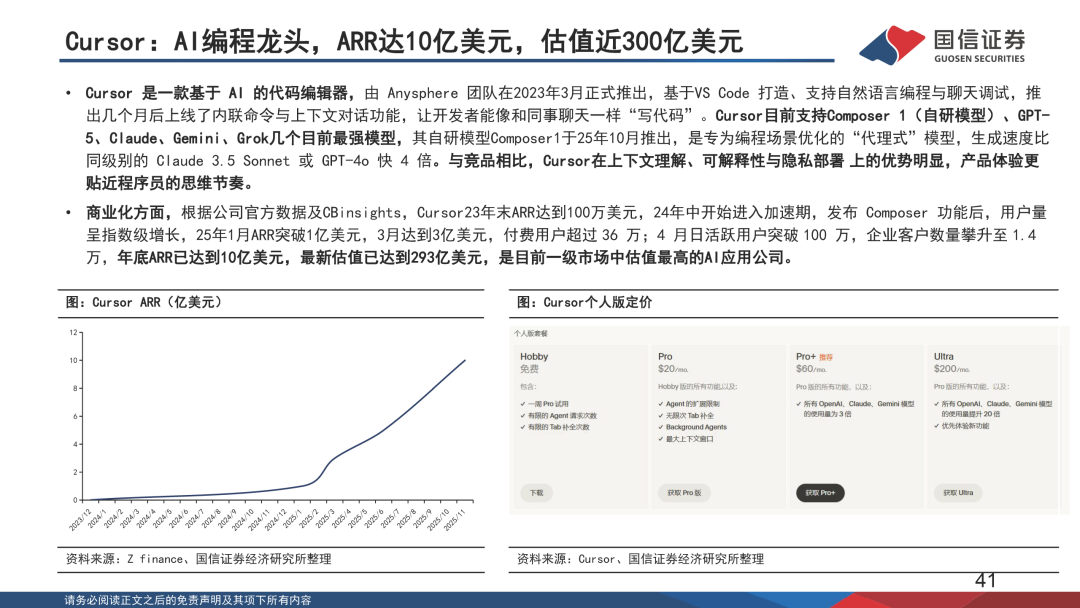The width and height of the screenshot is (1080, 608).
Task: Click the y-axis label 8
Action: click(x=75, y=388)
